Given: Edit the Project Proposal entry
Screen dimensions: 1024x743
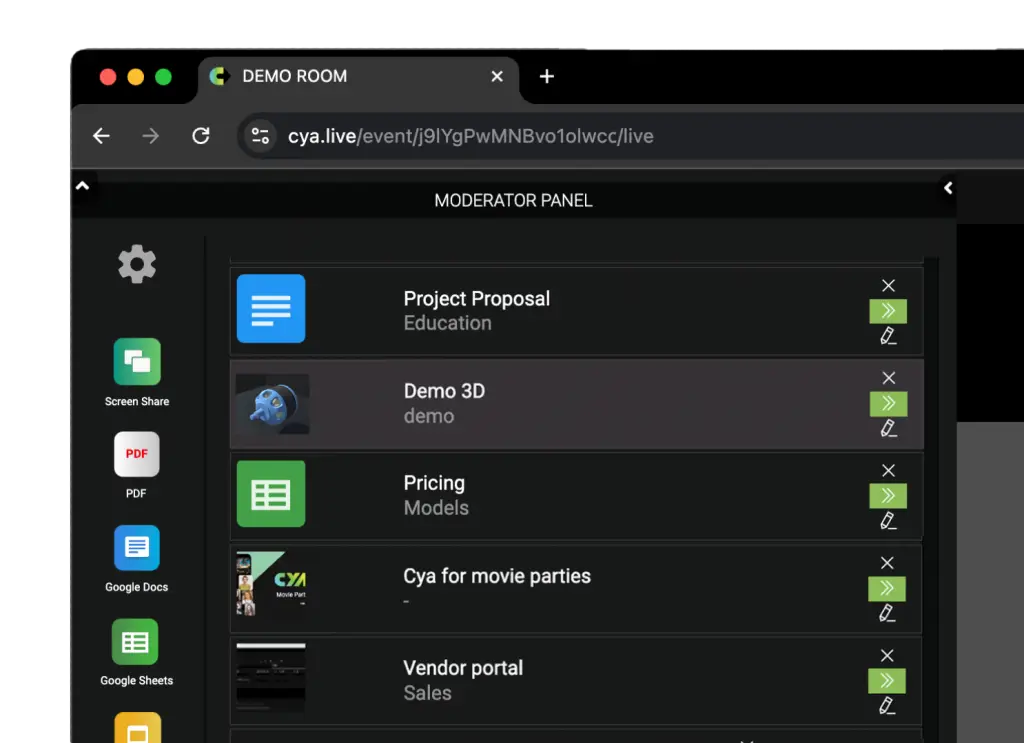Looking at the screenshot, I should pyautogui.click(x=888, y=336).
